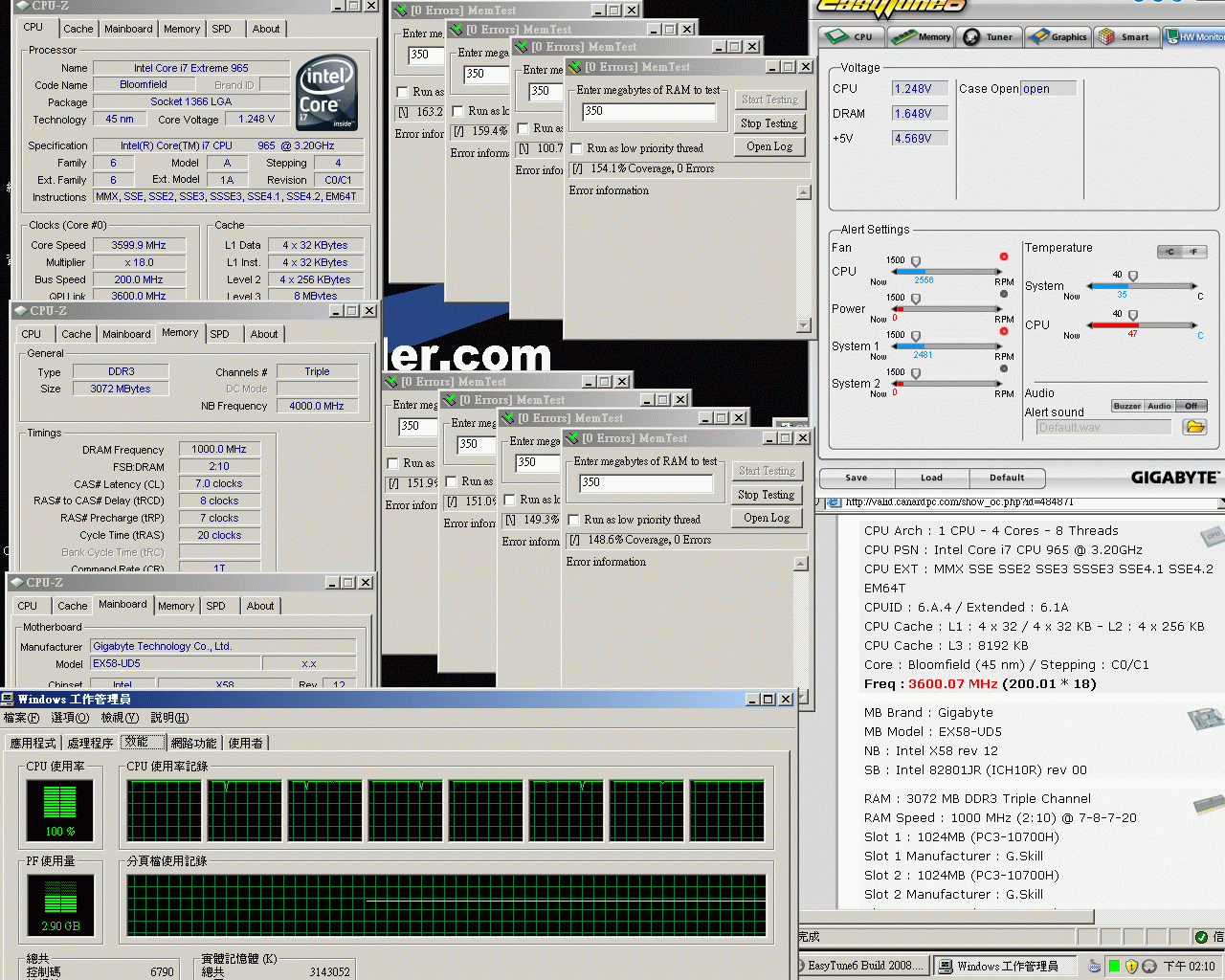
Task: Toggle the CPU fan alert indicator
Action: (1004, 256)
